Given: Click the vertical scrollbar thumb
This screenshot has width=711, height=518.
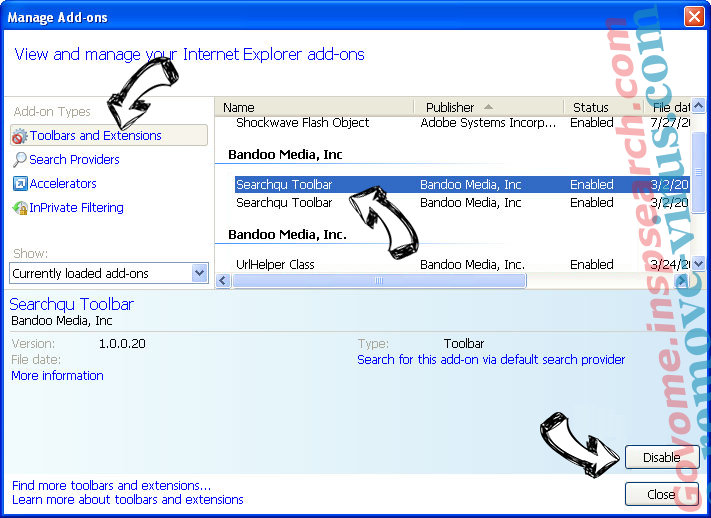Looking at the screenshot, I should (x=699, y=172).
